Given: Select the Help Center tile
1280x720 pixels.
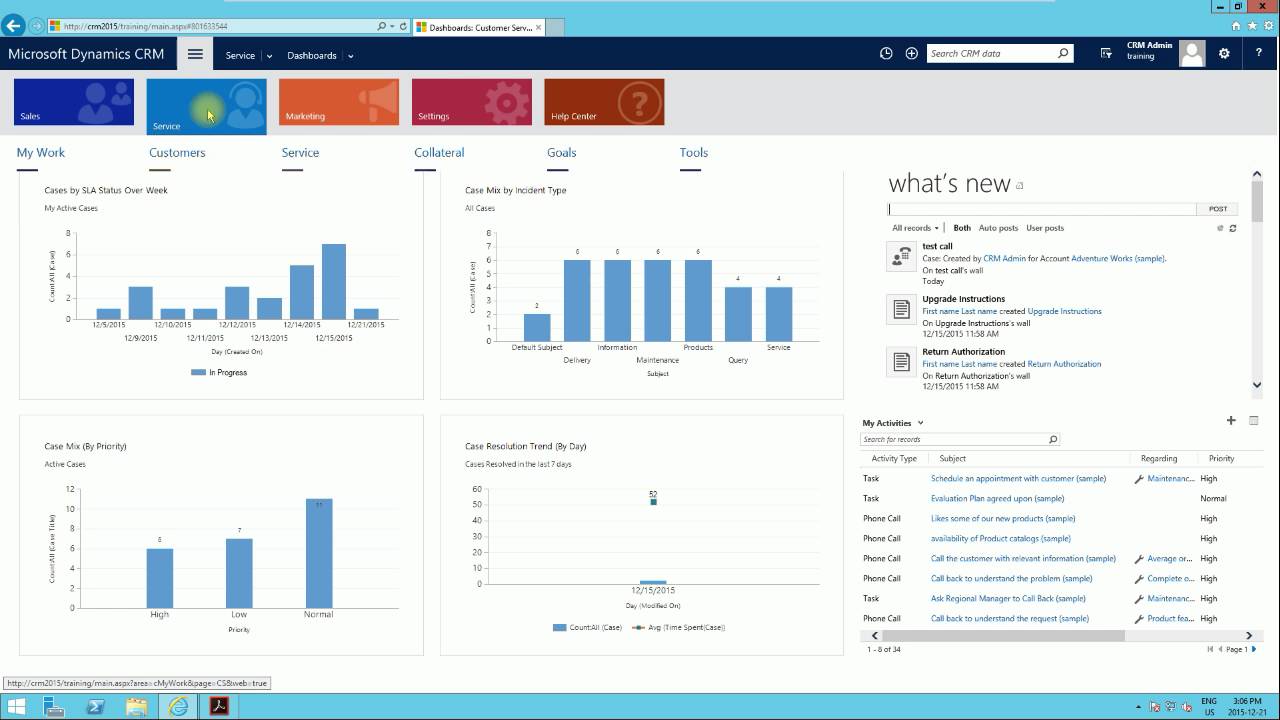Looking at the screenshot, I should point(604,102).
